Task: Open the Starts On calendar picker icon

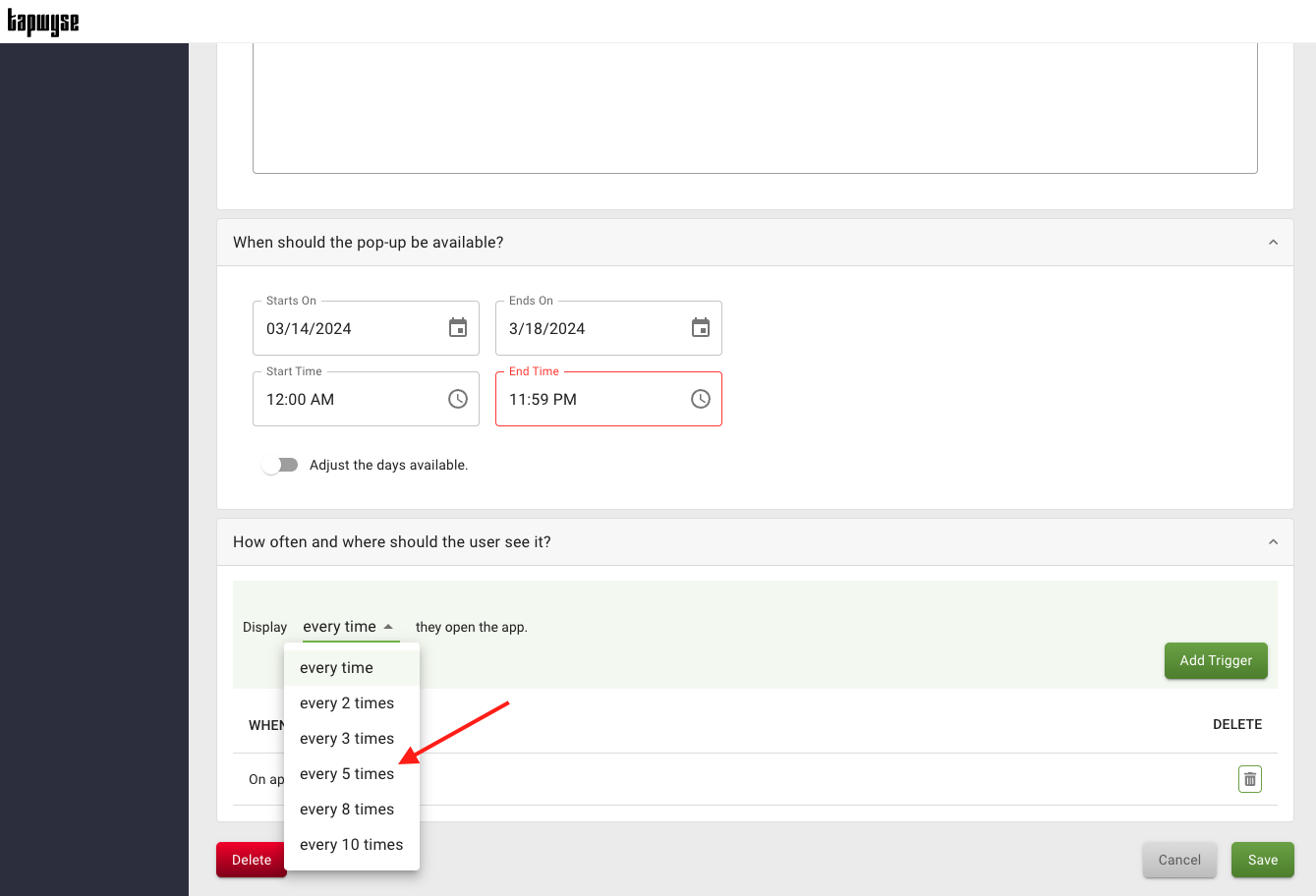Action: tap(458, 328)
